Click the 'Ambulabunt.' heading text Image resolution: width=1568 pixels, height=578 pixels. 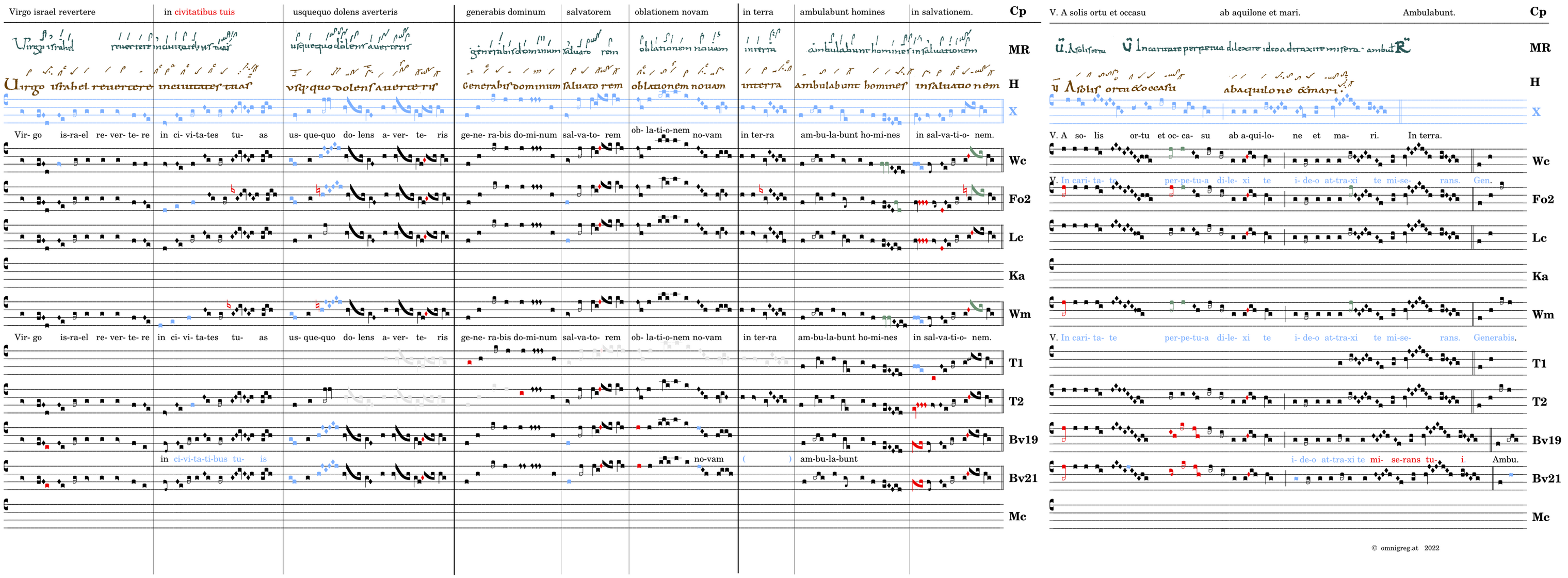1429,12
